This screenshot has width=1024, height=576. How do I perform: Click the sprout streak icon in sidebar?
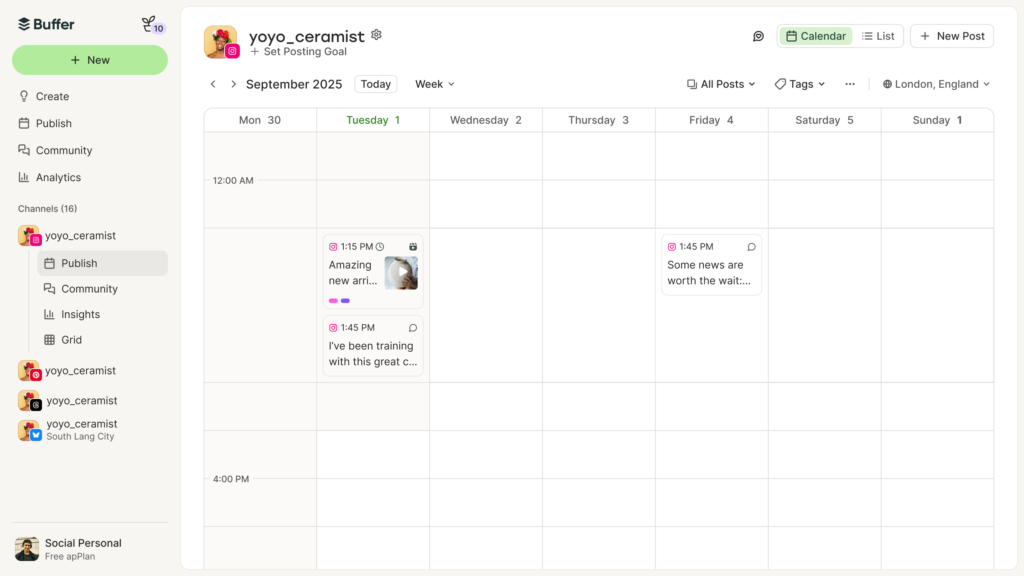[151, 24]
